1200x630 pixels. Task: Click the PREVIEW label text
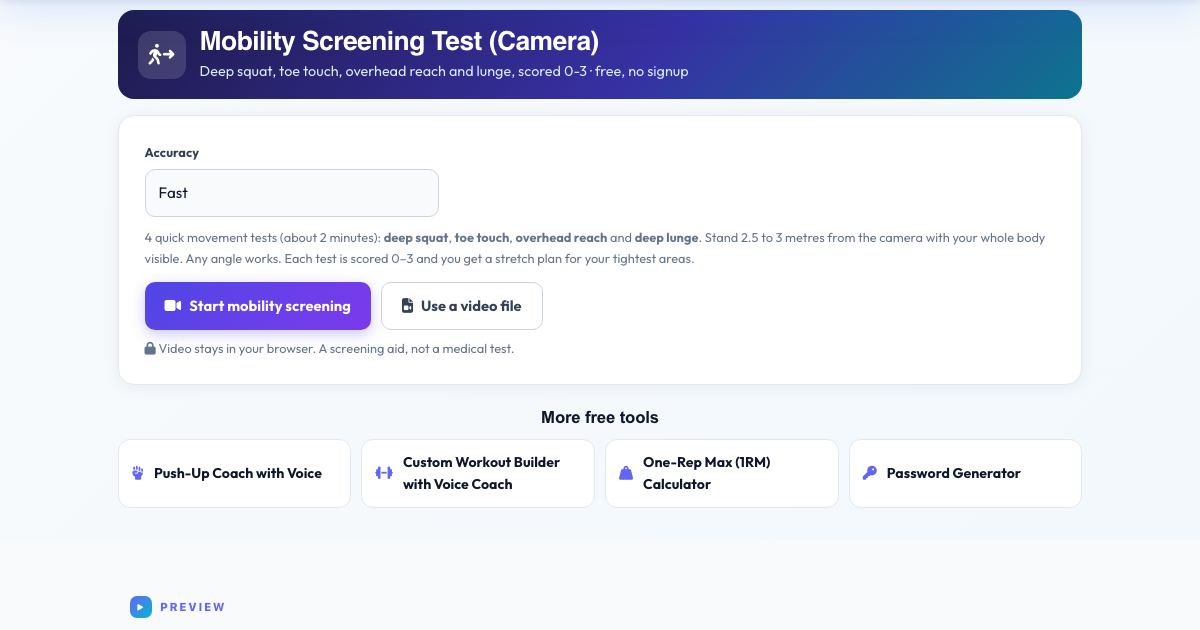click(193, 607)
